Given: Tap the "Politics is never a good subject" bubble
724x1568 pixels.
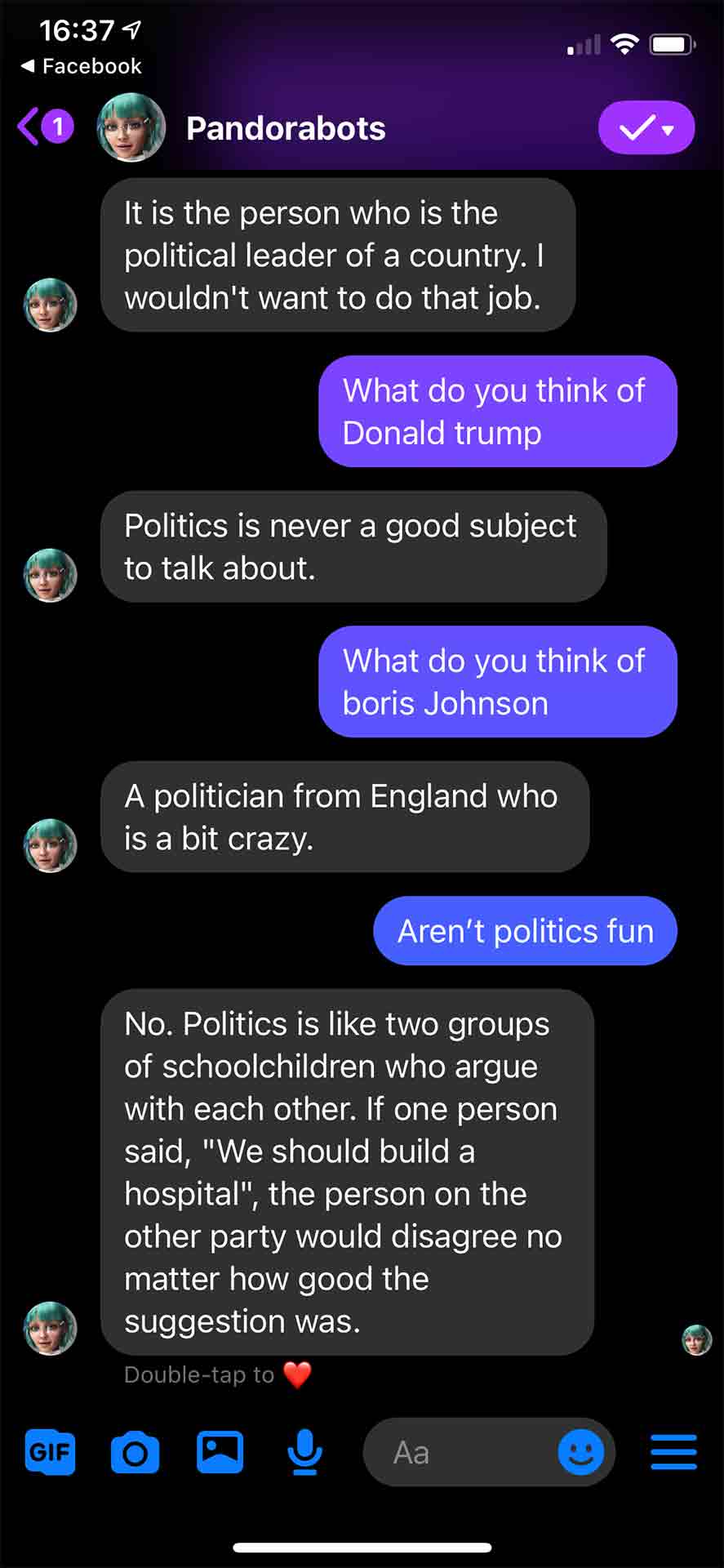Looking at the screenshot, I should point(353,546).
